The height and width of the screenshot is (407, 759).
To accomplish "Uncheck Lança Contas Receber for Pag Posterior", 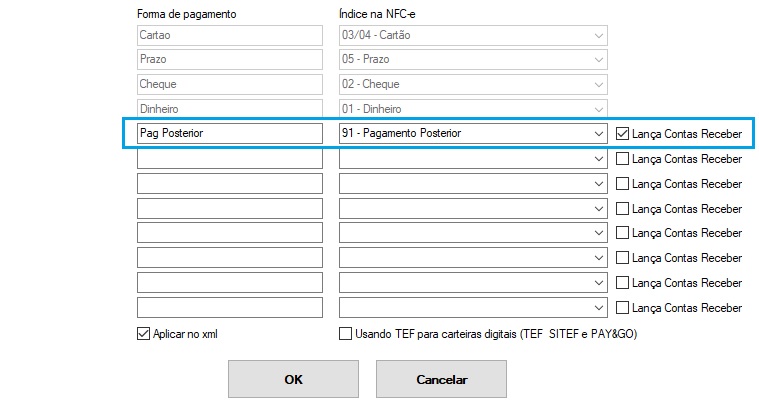I will 623,133.
